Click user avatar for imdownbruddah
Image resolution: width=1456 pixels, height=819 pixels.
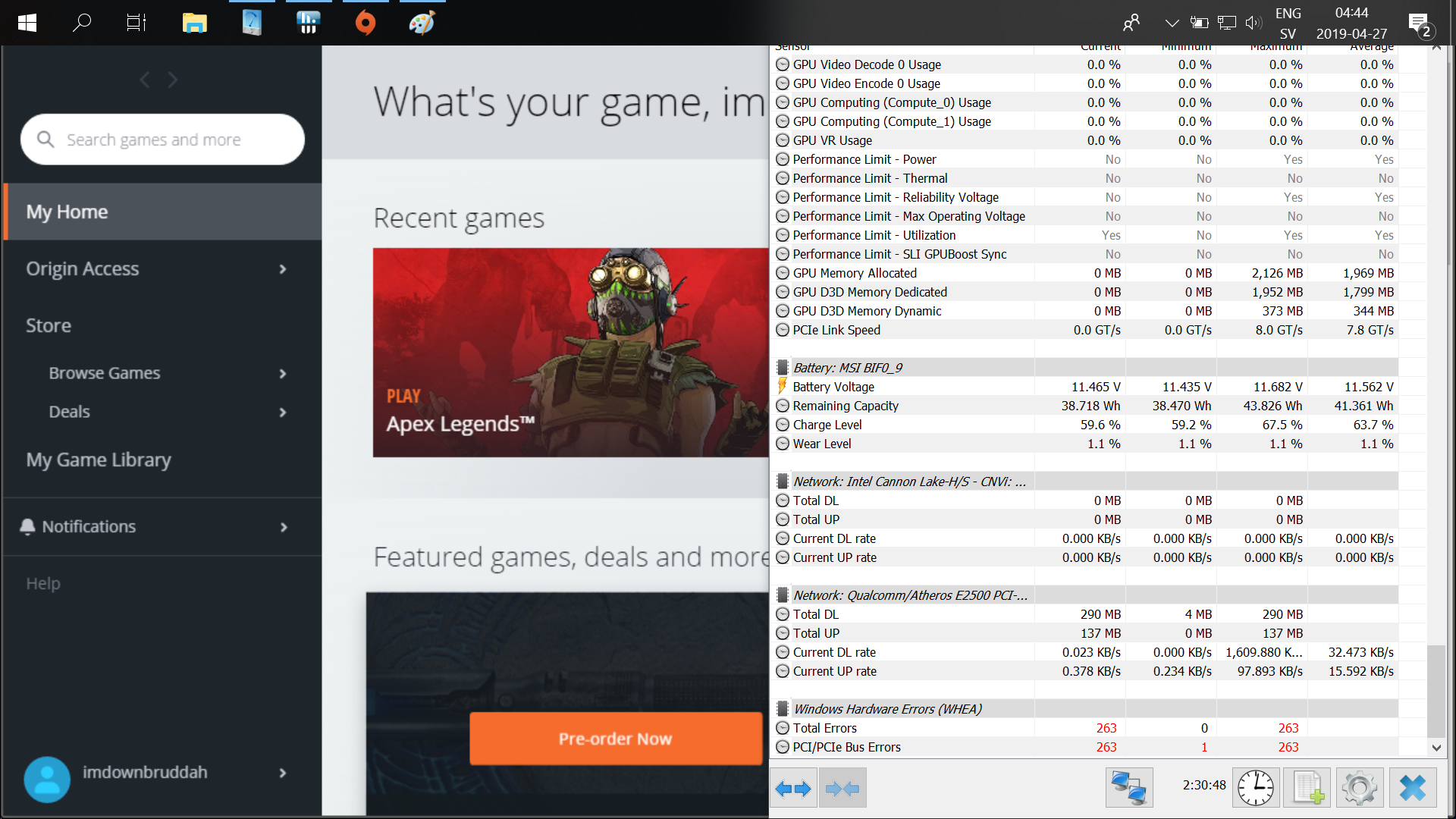click(47, 779)
